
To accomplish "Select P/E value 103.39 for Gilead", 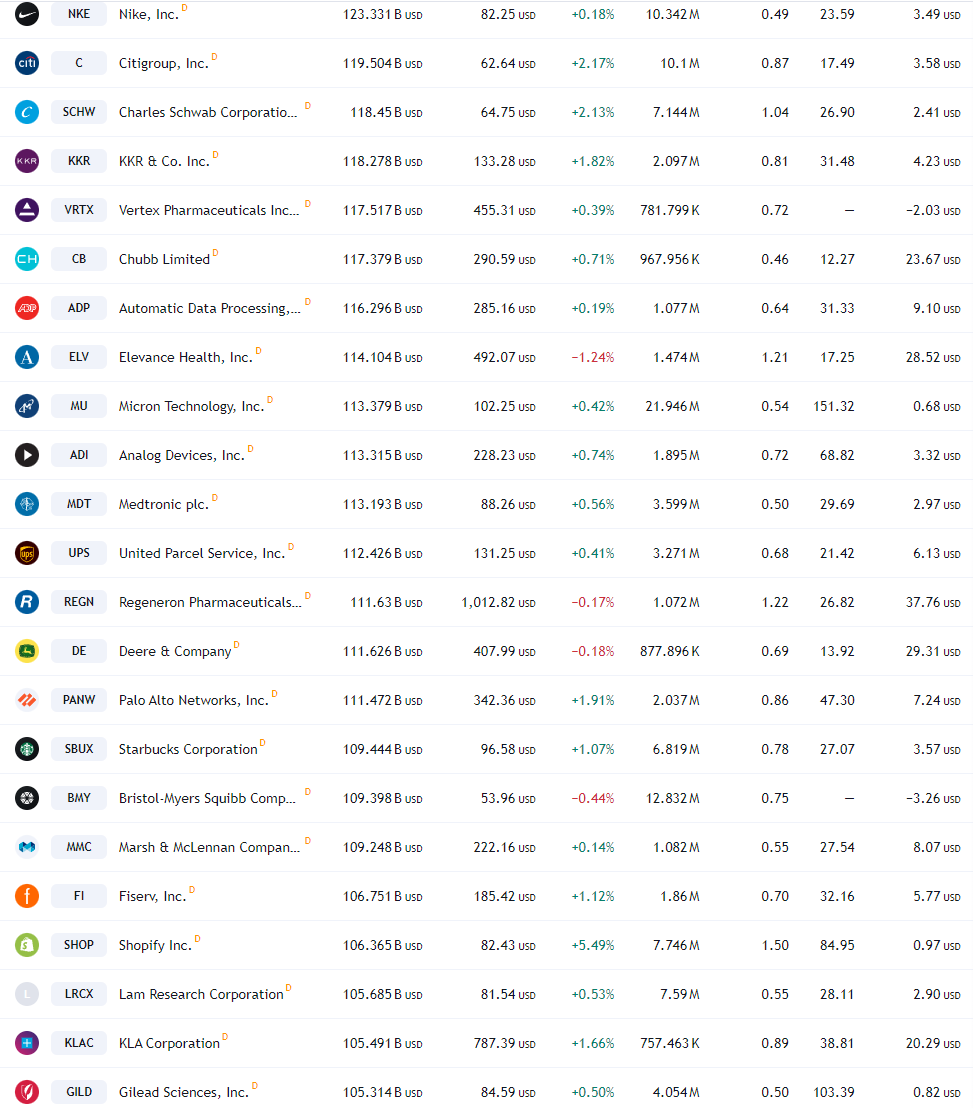I will [x=834, y=1092].
